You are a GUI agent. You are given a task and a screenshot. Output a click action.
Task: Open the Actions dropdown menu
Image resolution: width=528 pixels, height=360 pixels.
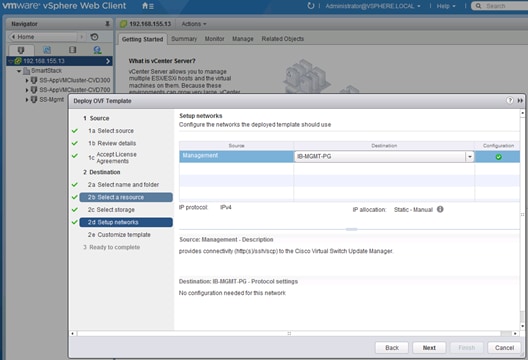[194, 24]
